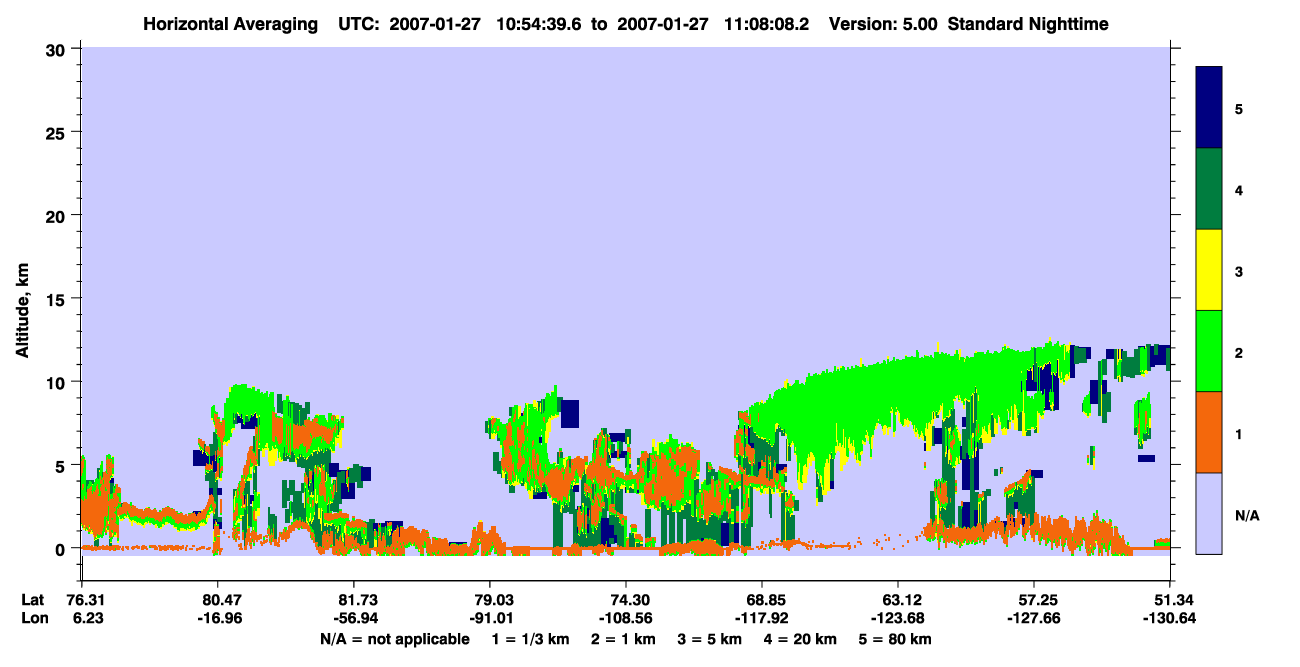Click the dark green colorbar segment labeled 4
Image resolution: width=1300 pixels, height=667 pixels.
[1209, 189]
